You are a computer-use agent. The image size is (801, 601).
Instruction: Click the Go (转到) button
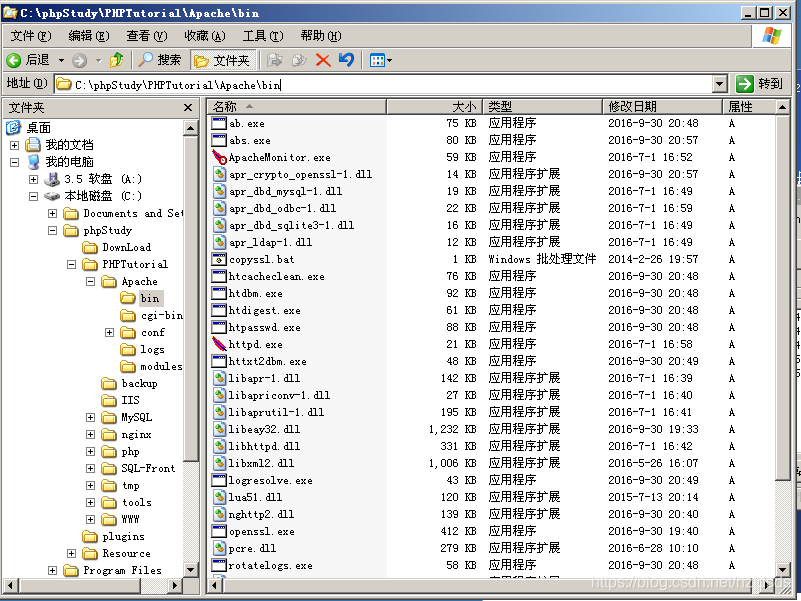click(x=760, y=84)
